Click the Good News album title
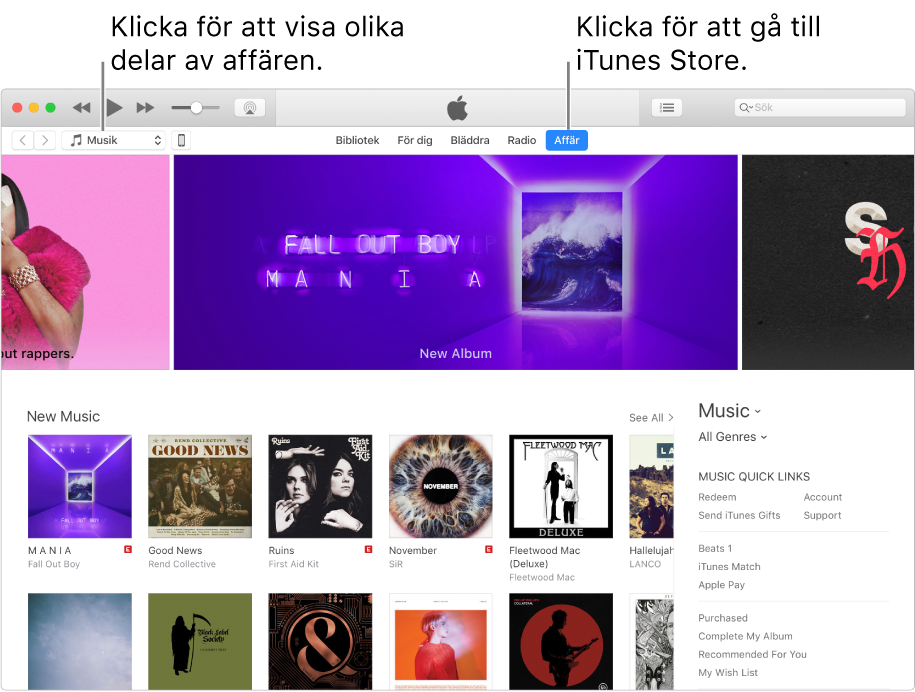The width and height of the screenshot is (915, 692). (x=175, y=550)
